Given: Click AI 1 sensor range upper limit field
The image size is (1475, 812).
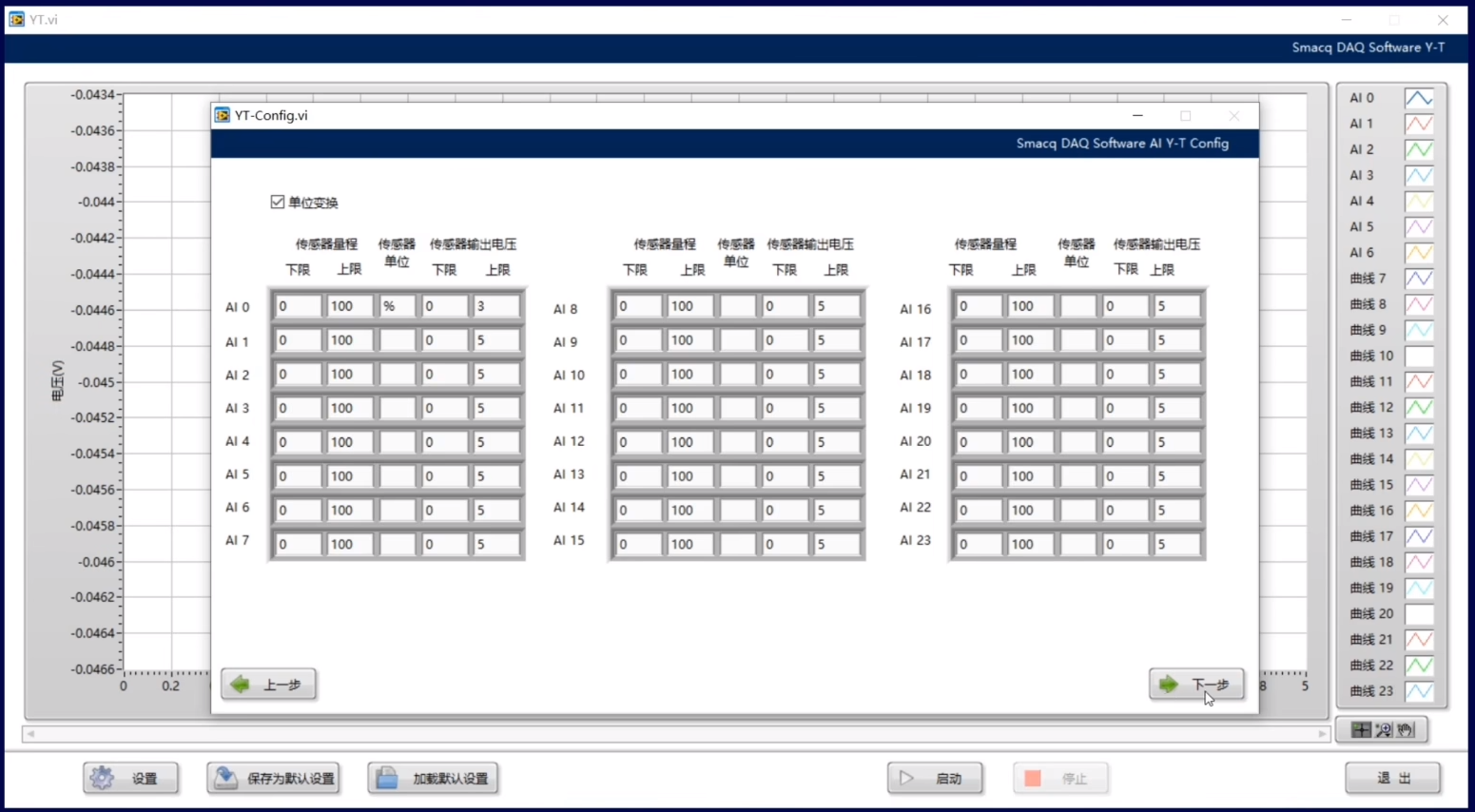Looking at the screenshot, I should [x=349, y=340].
